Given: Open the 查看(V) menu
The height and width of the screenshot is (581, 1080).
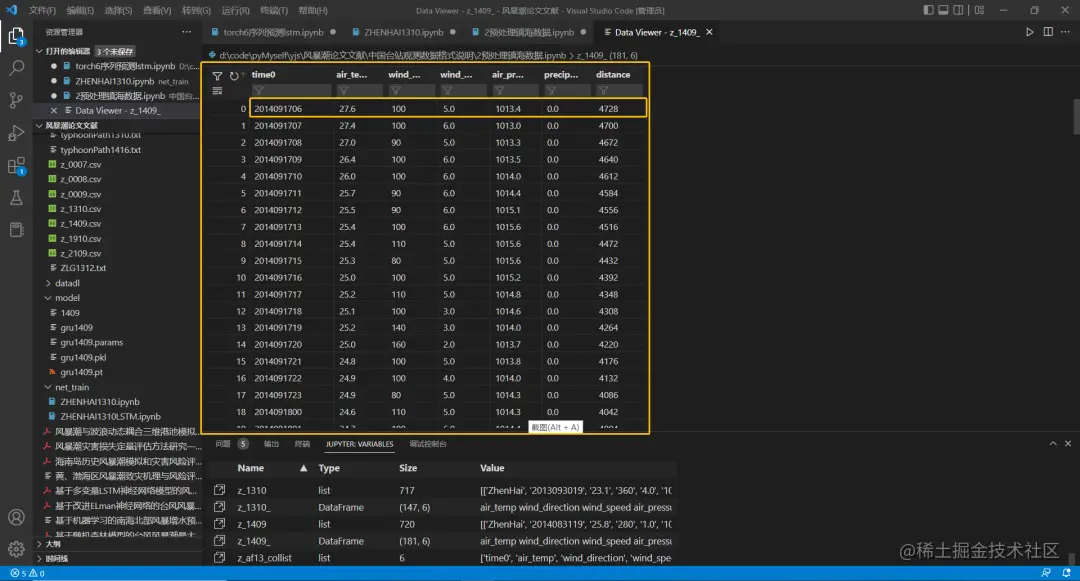Looking at the screenshot, I should (157, 10).
